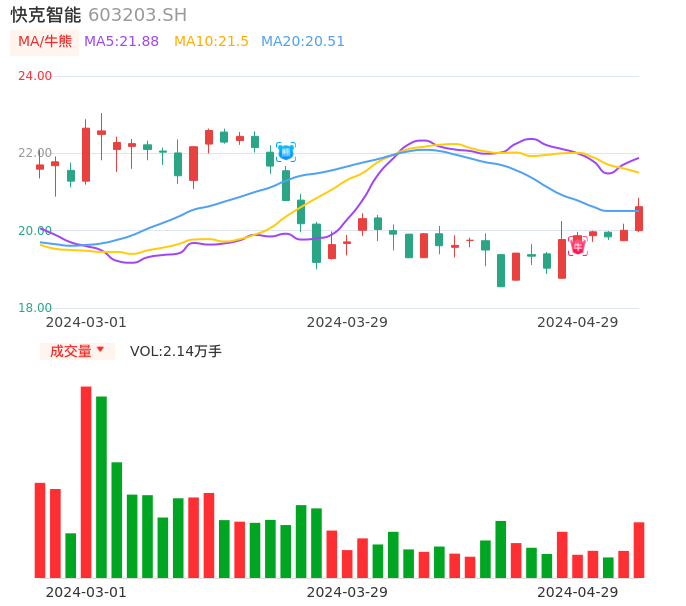
Task: Click the first red volume bar on the left
Action: (x=40, y=530)
